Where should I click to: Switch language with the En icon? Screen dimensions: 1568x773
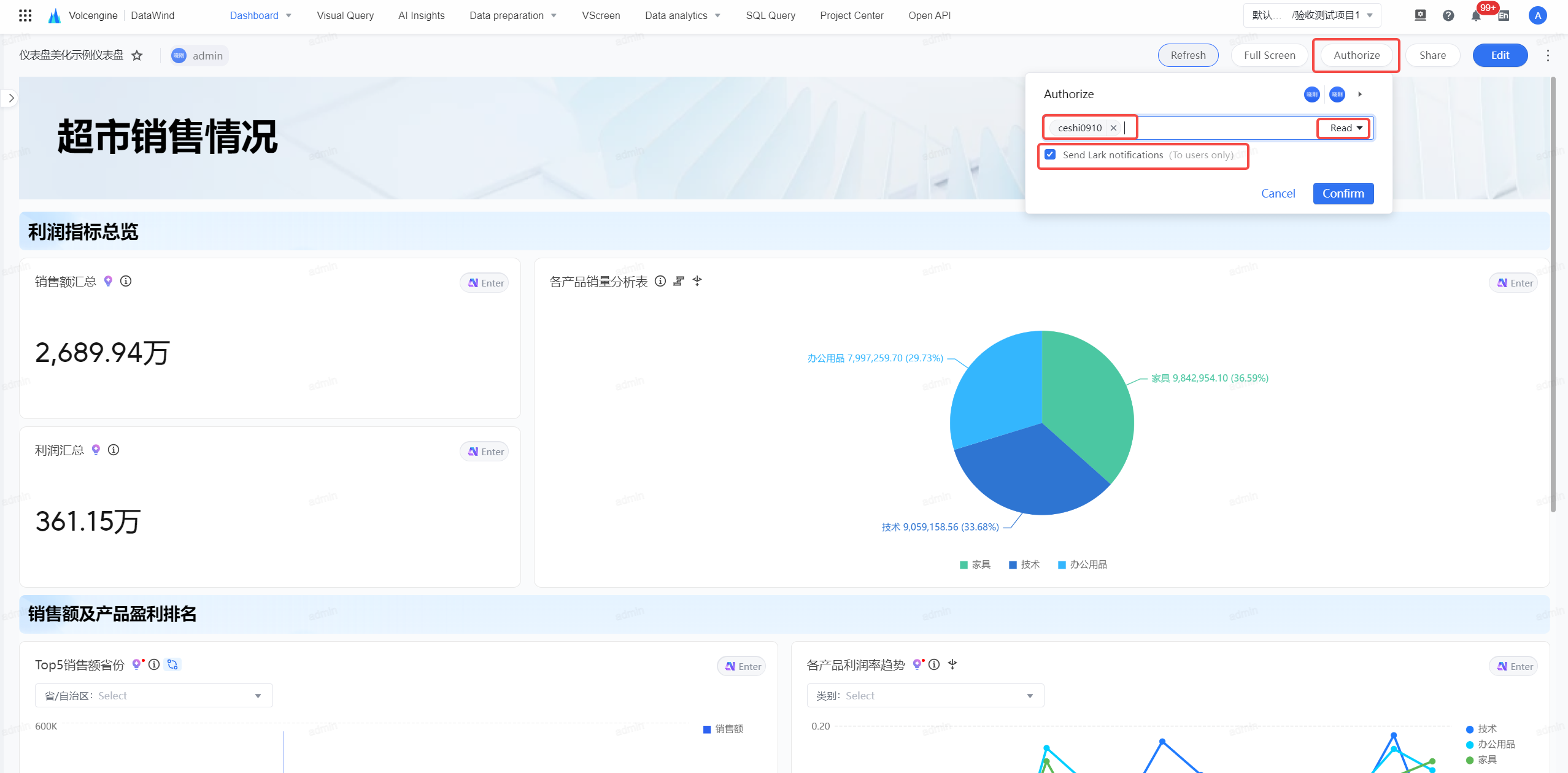pyautogui.click(x=1504, y=16)
